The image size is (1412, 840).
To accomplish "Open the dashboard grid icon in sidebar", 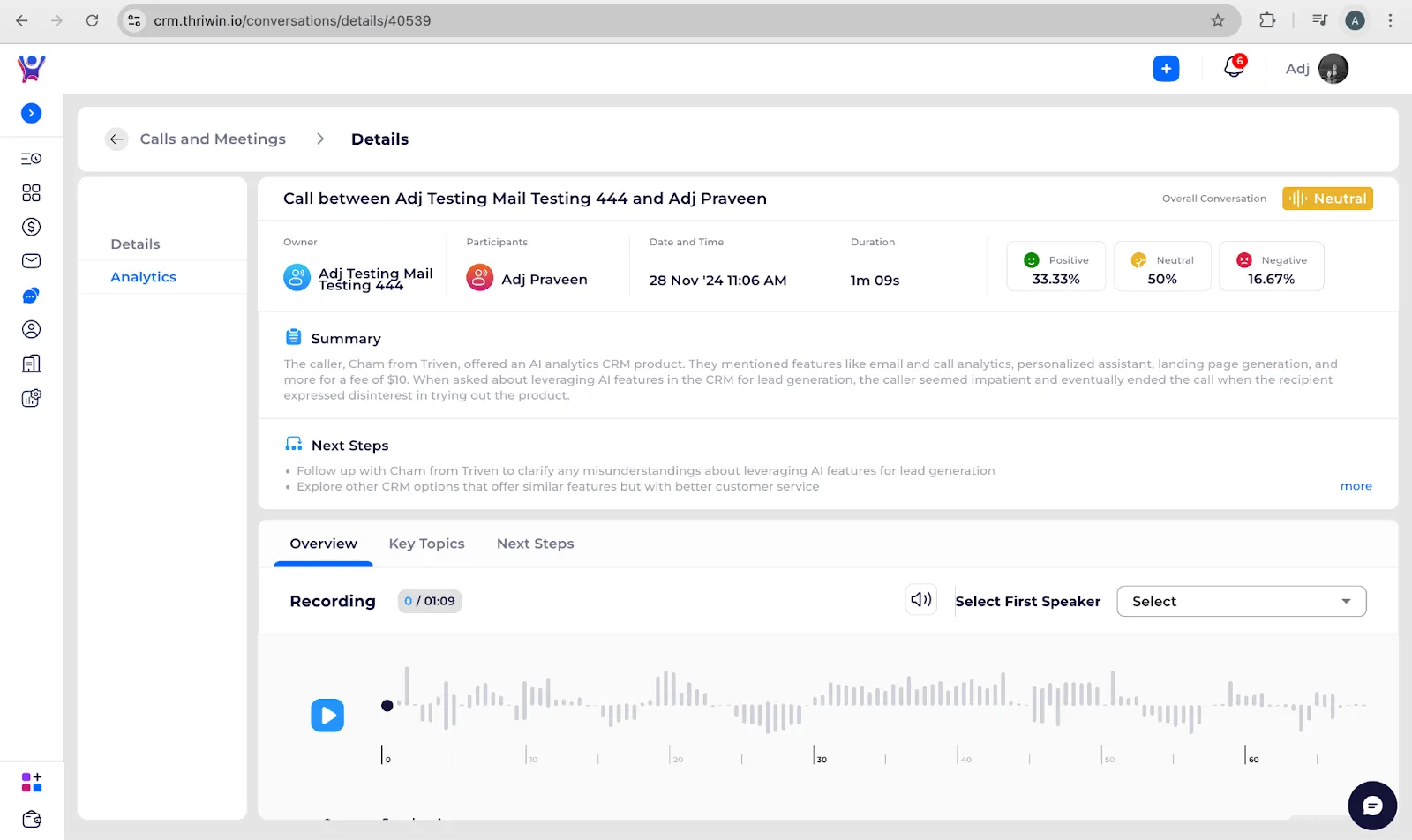I will pyautogui.click(x=31, y=192).
